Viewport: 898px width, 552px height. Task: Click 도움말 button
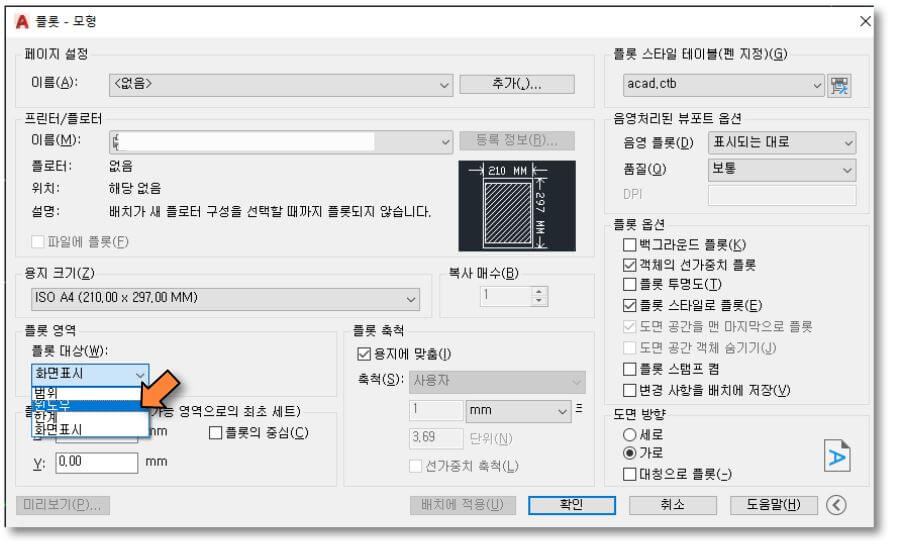[774, 505]
